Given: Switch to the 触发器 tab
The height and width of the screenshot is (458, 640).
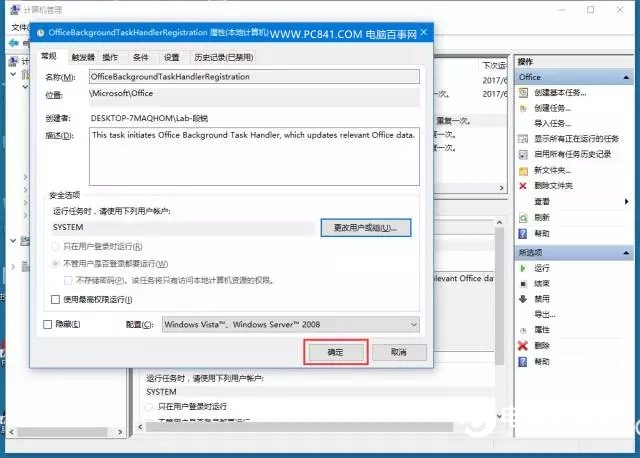Looking at the screenshot, I should point(83,57).
